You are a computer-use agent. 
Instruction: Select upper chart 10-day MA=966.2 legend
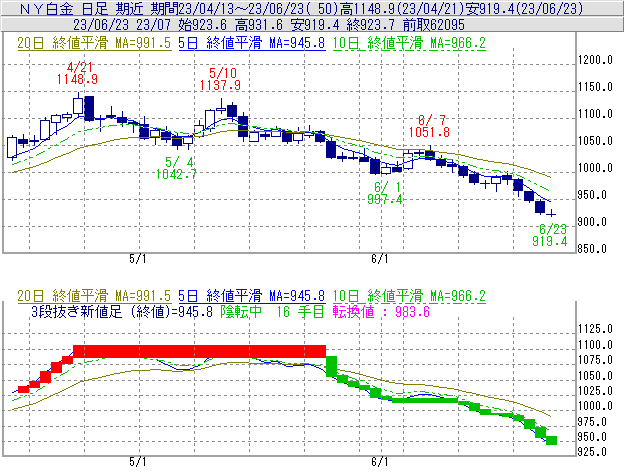(409, 43)
